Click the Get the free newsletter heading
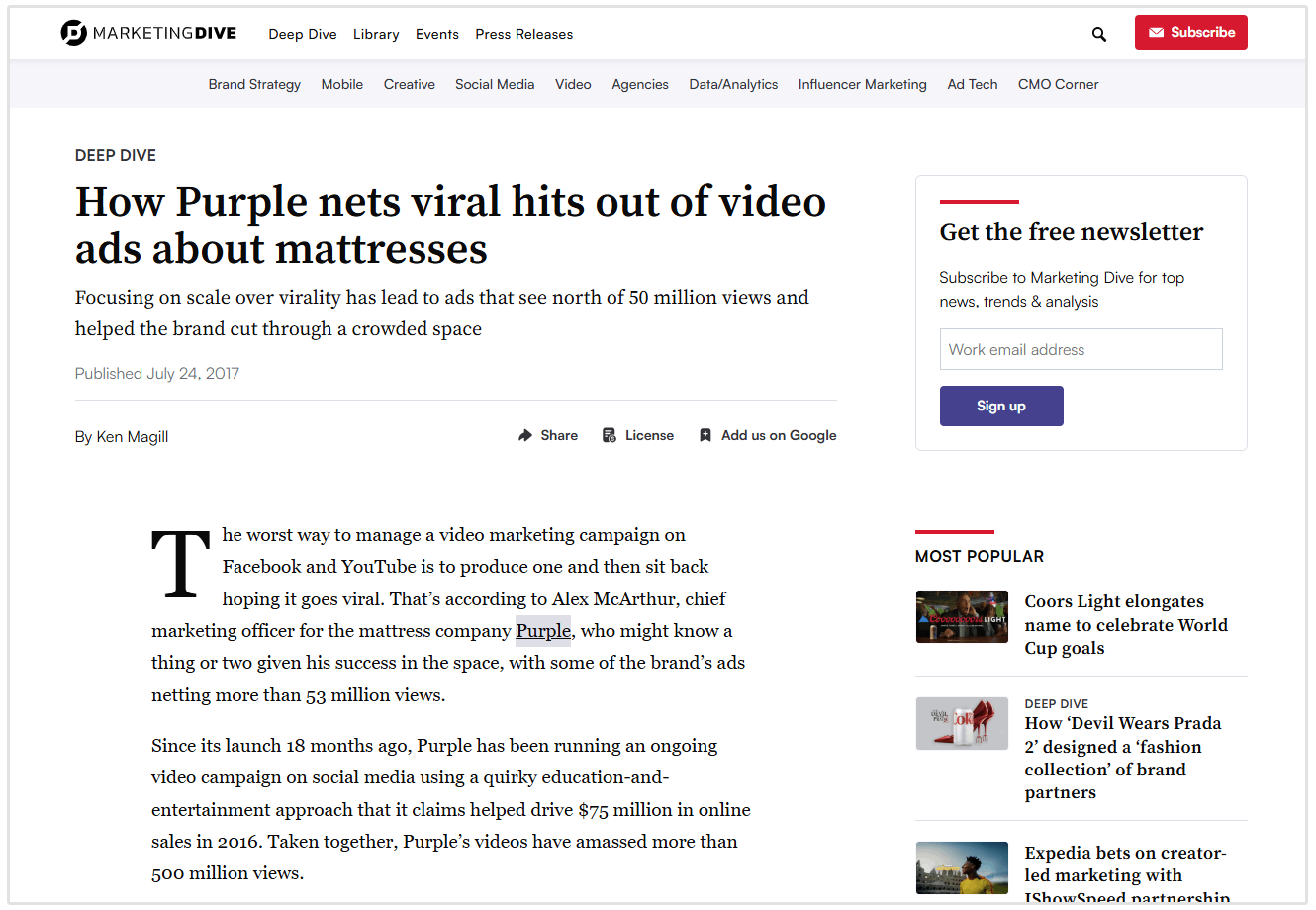Image resolution: width=1316 pixels, height=910 pixels. [1072, 231]
